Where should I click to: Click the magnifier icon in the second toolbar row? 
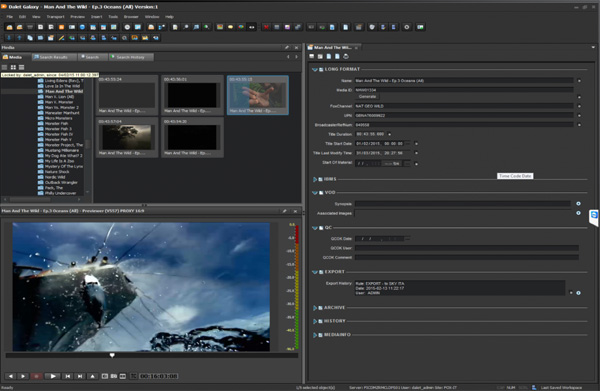124,38
